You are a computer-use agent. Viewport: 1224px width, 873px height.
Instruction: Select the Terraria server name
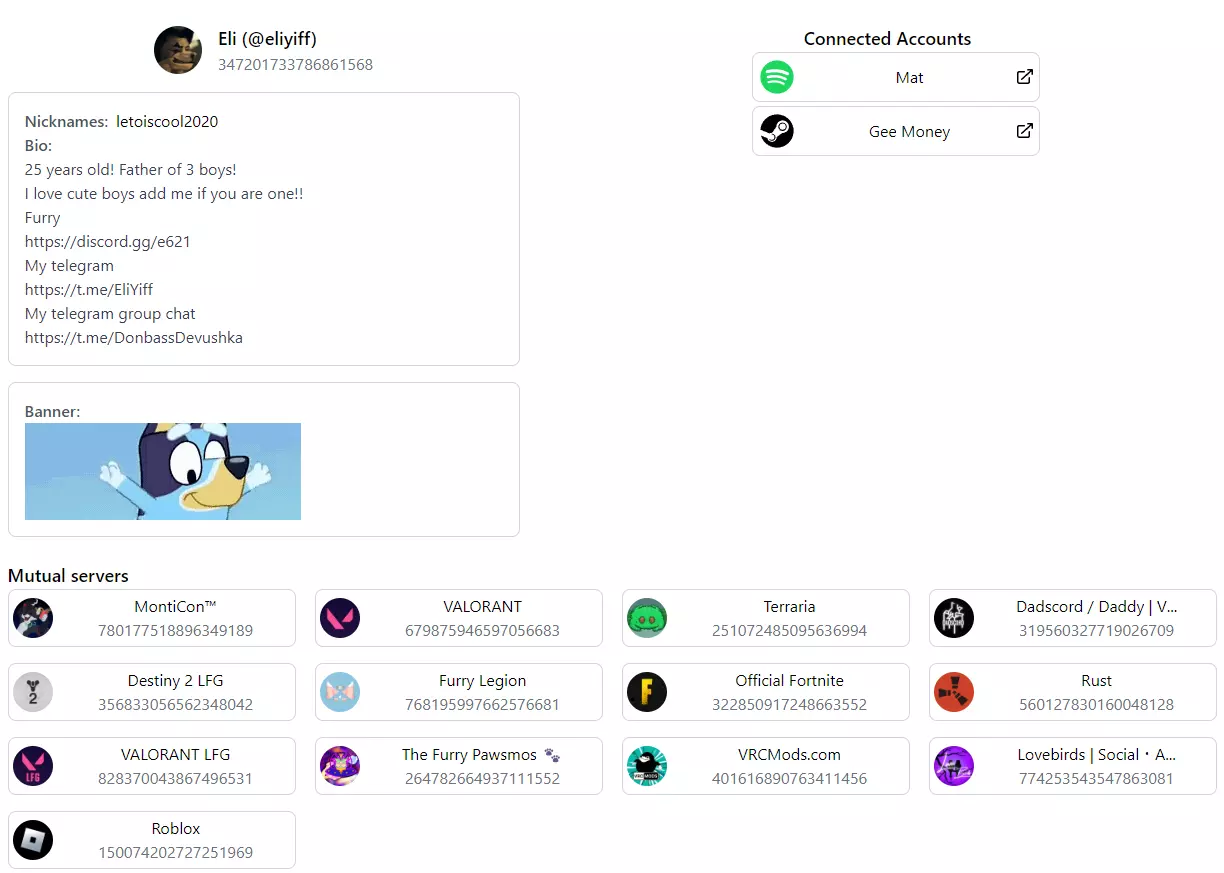789,607
